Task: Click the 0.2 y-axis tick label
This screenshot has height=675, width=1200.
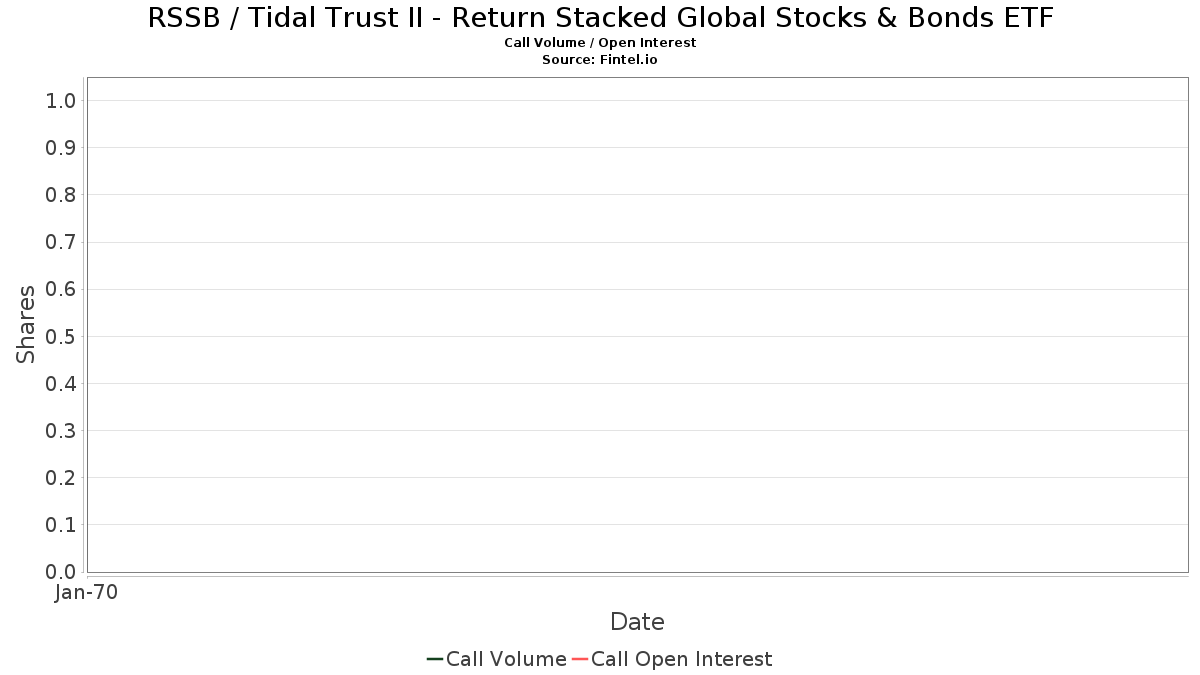Action: point(61,478)
